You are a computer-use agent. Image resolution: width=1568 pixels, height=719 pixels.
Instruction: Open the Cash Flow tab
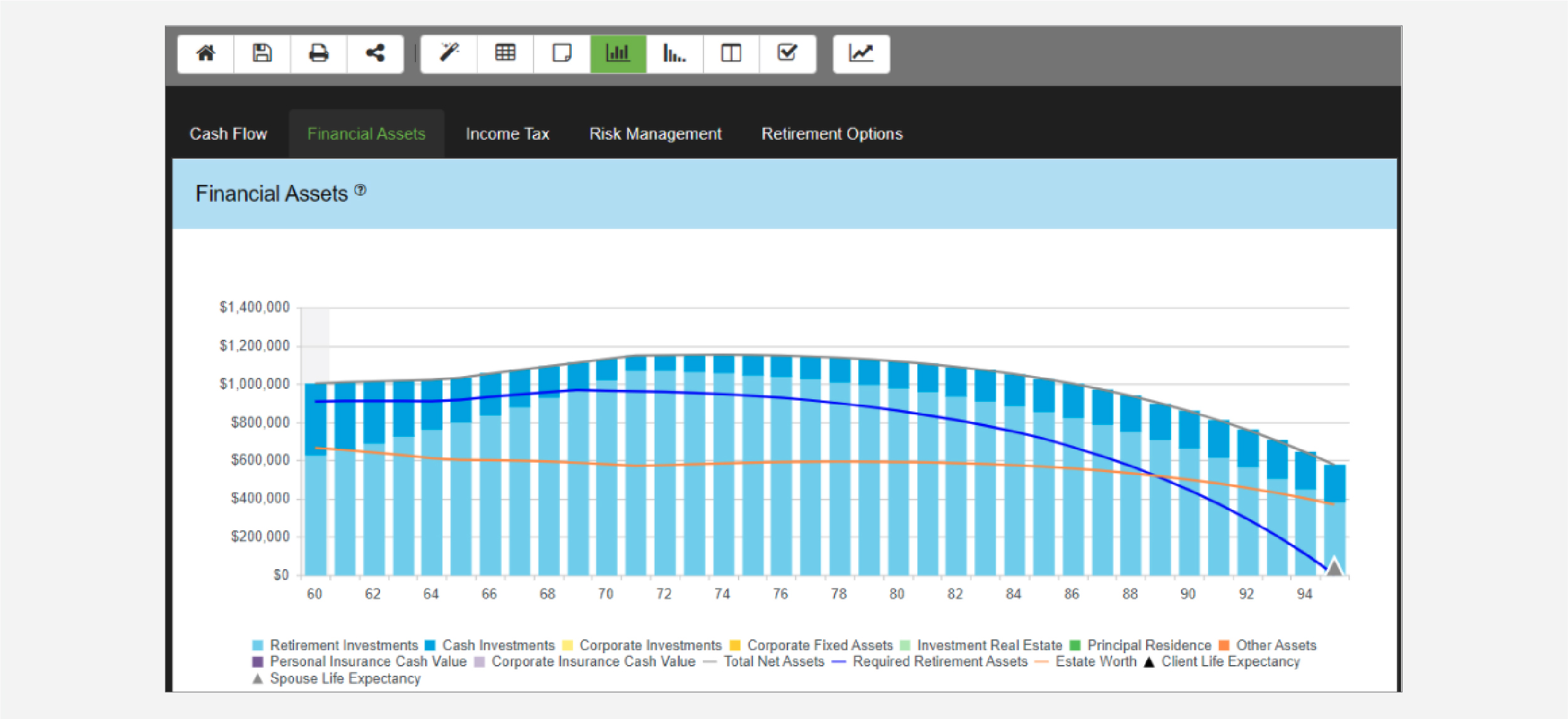coord(228,134)
